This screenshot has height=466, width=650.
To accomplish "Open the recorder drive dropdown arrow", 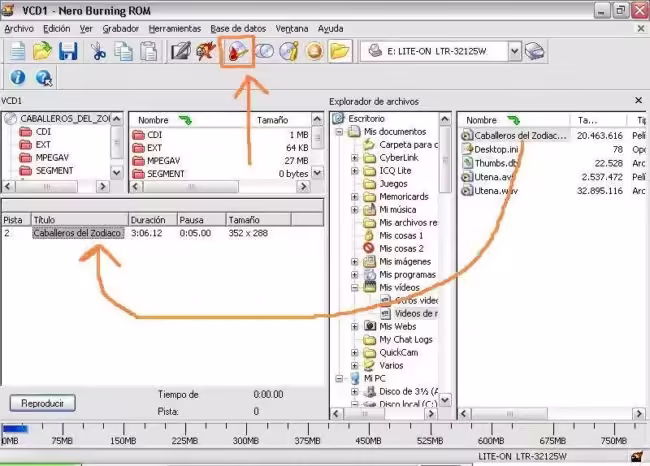I will pos(514,51).
